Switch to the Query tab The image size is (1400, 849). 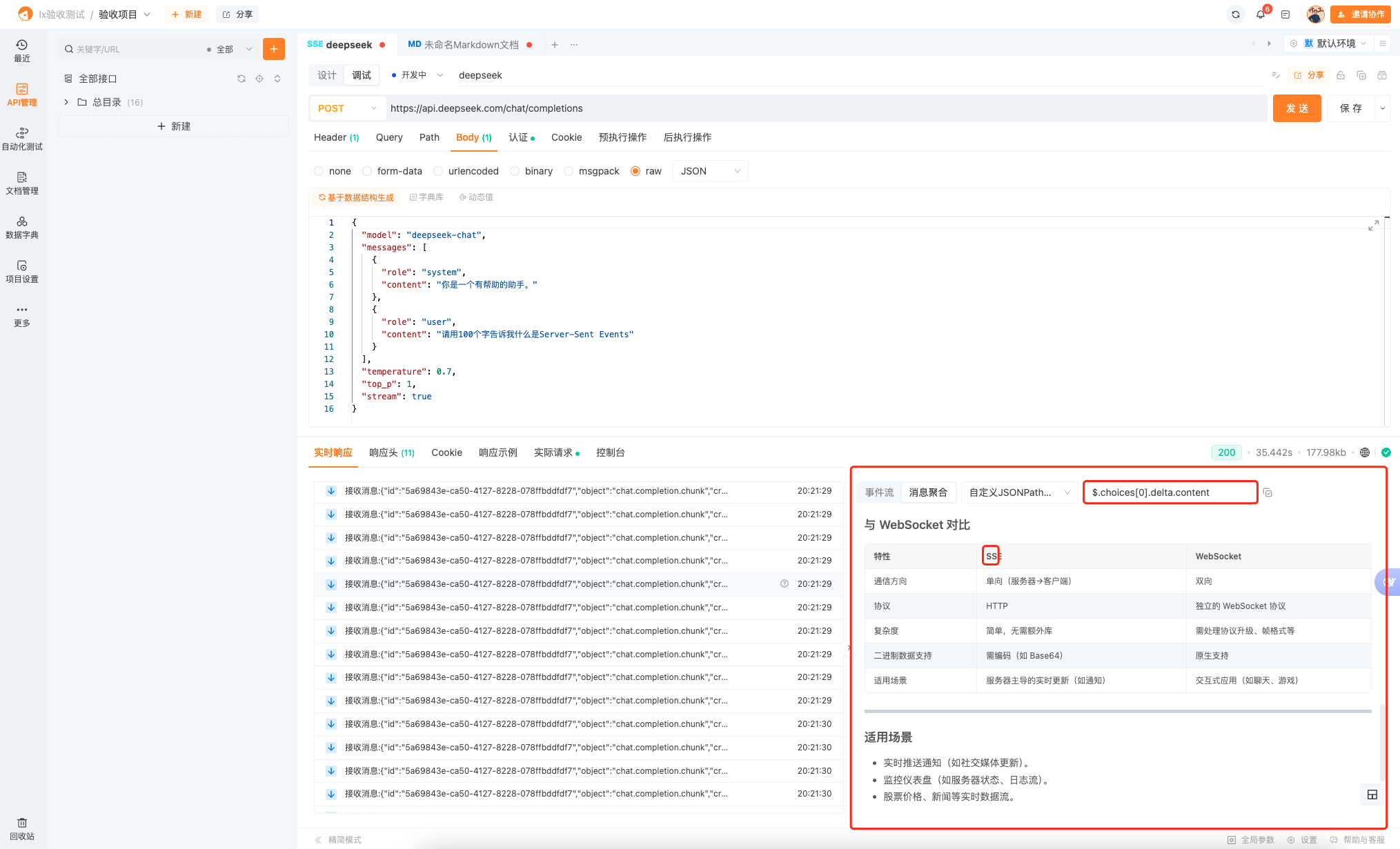(x=389, y=137)
